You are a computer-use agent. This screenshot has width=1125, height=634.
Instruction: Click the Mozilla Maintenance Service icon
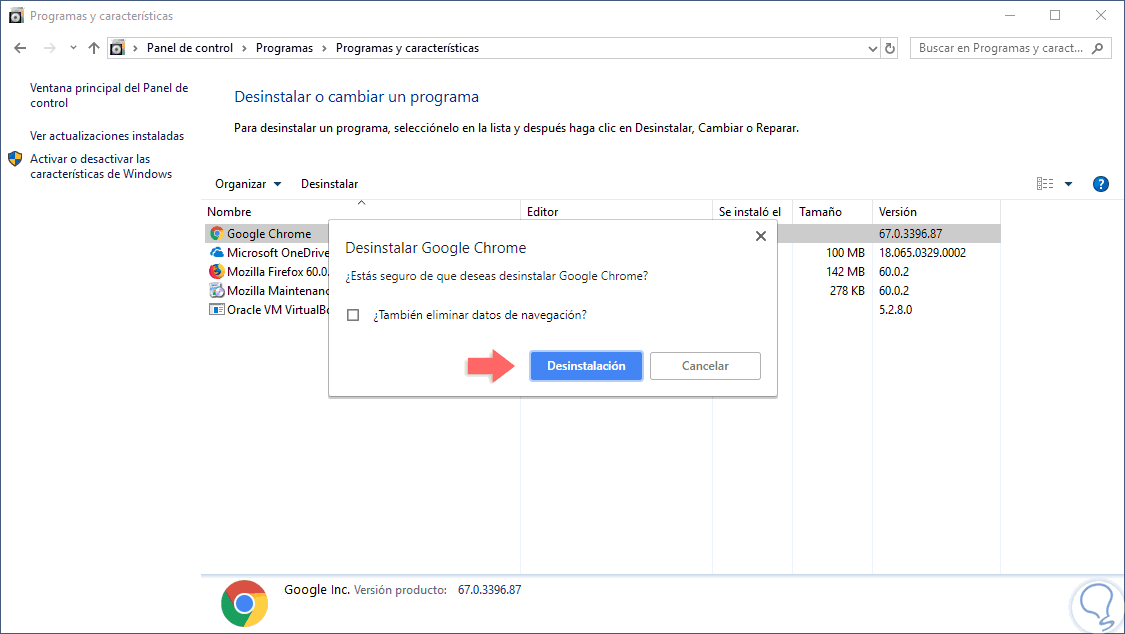[x=217, y=290]
